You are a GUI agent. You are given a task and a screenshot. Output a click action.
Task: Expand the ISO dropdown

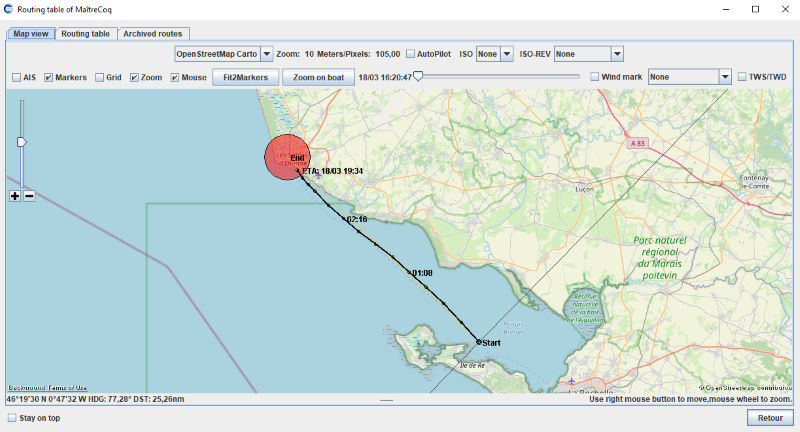pyautogui.click(x=507, y=54)
